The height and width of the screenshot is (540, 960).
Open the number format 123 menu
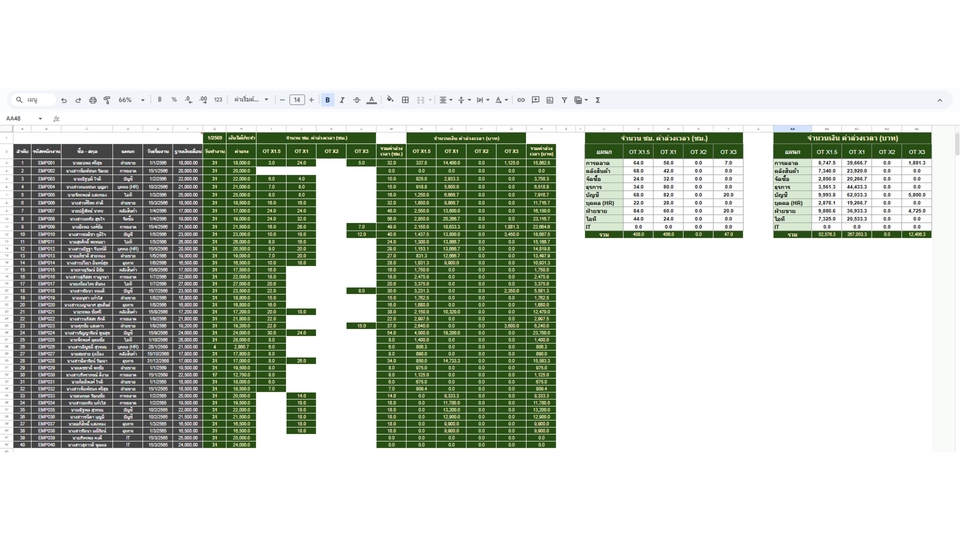(218, 100)
